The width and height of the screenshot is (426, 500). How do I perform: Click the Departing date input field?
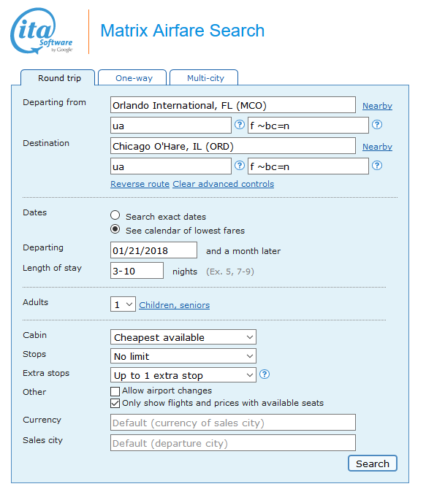[x=154, y=250]
